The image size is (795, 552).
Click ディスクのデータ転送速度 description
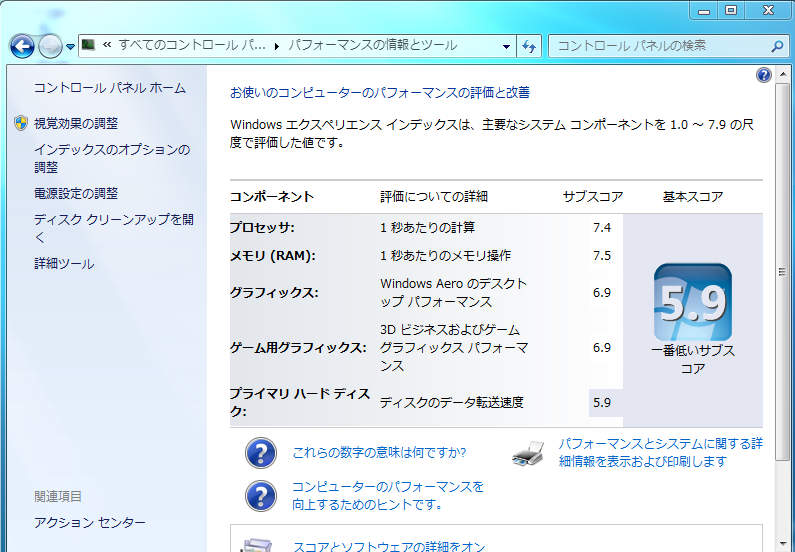click(452, 402)
